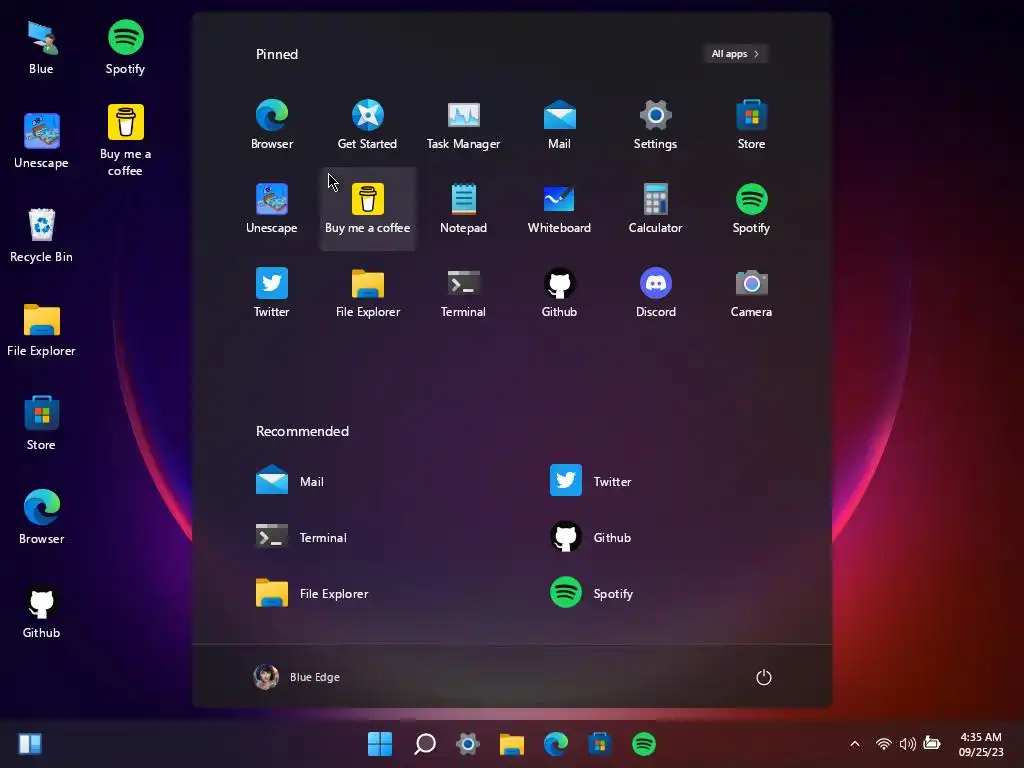This screenshot has height=768, width=1024.
Task: Click the power button in Start menu
Action: pos(763,677)
